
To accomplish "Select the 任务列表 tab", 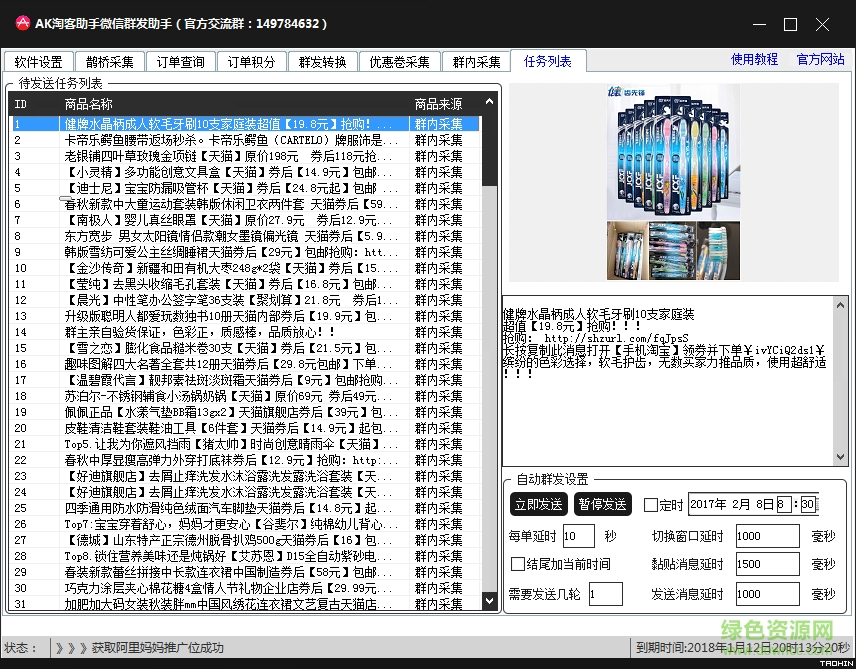I will [x=548, y=60].
